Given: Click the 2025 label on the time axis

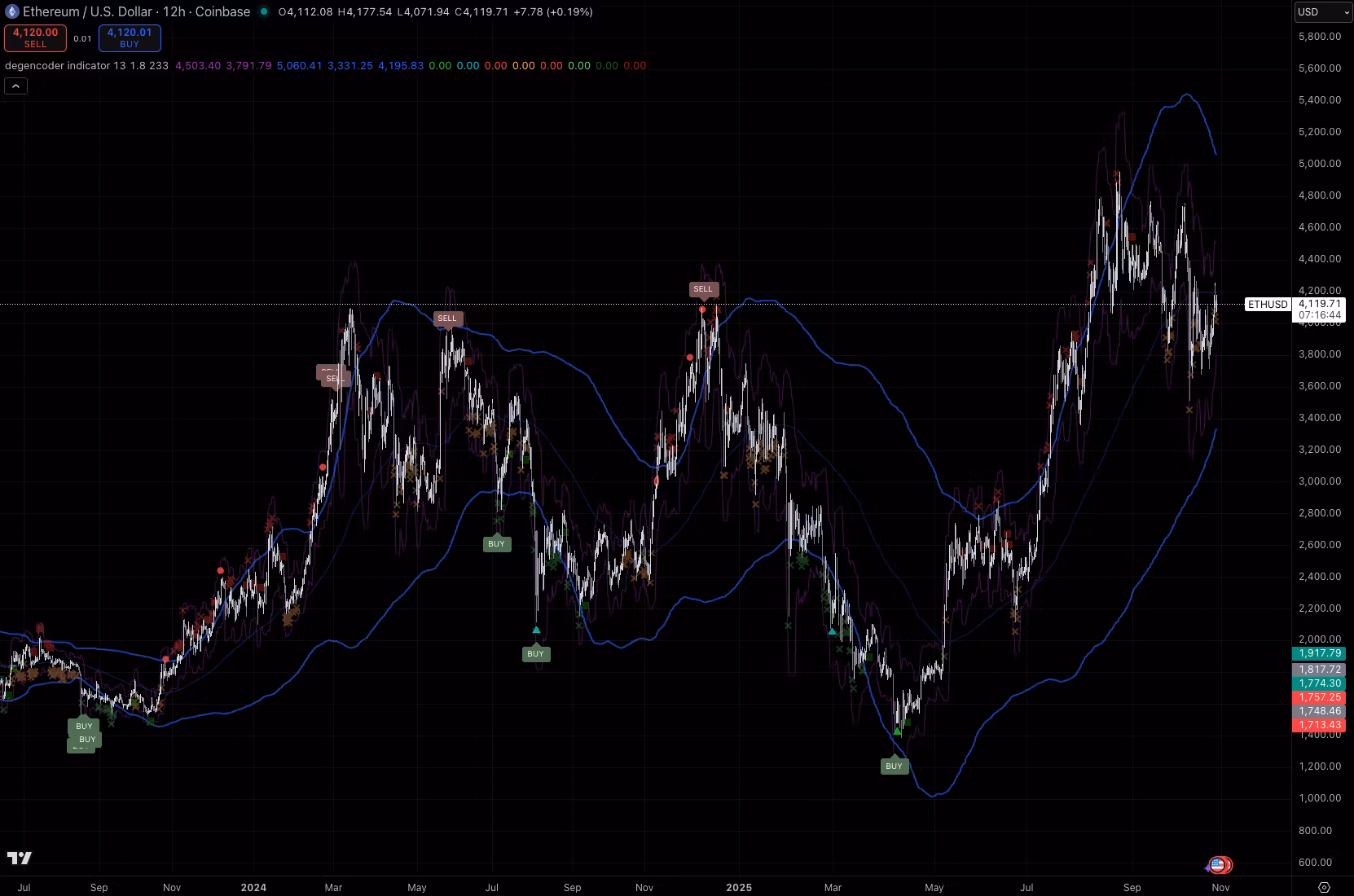Looking at the screenshot, I should [x=739, y=887].
